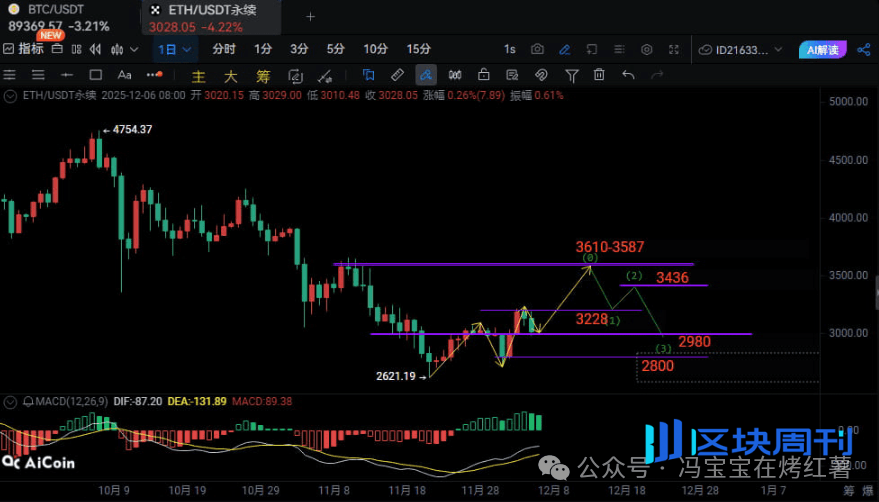Image resolution: width=879 pixels, height=502 pixels.
Task: Delete drawings with the trash can icon
Action: tap(600, 74)
